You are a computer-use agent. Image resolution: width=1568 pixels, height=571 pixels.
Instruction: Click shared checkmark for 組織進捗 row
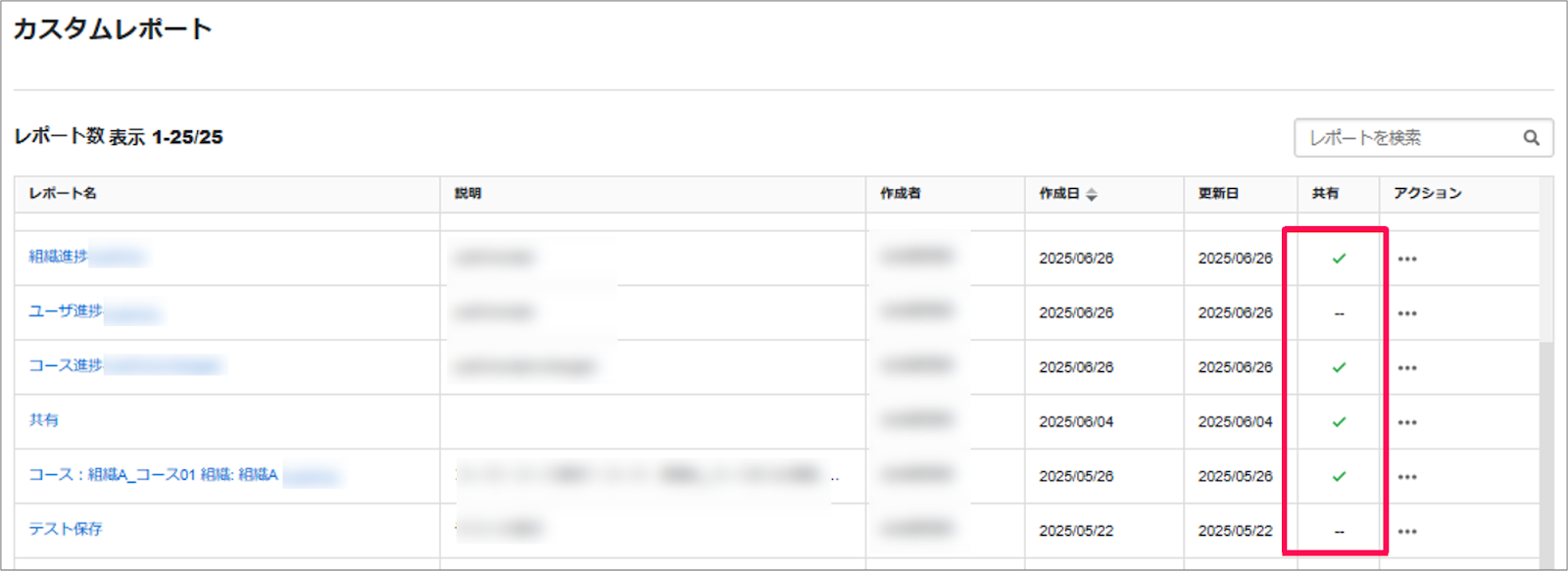[1339, 259]
